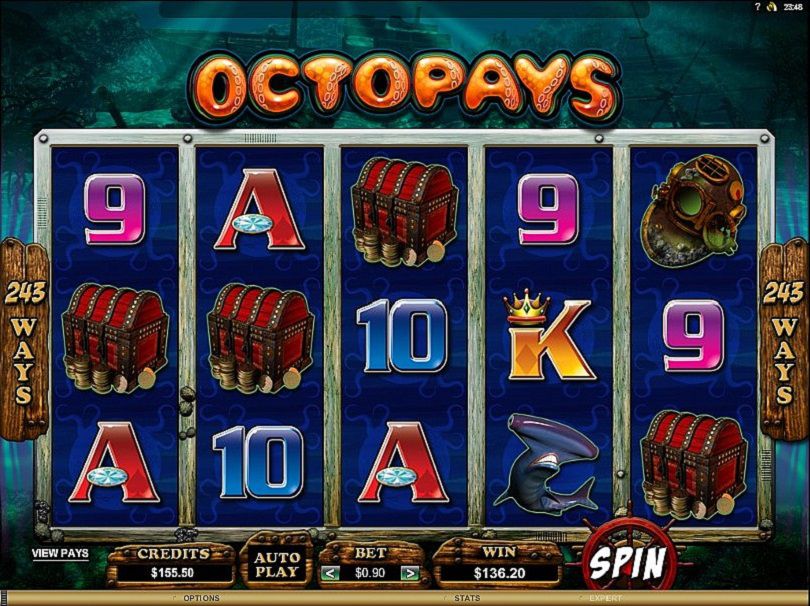Open the View Pays paytable link

coord(60,553)
